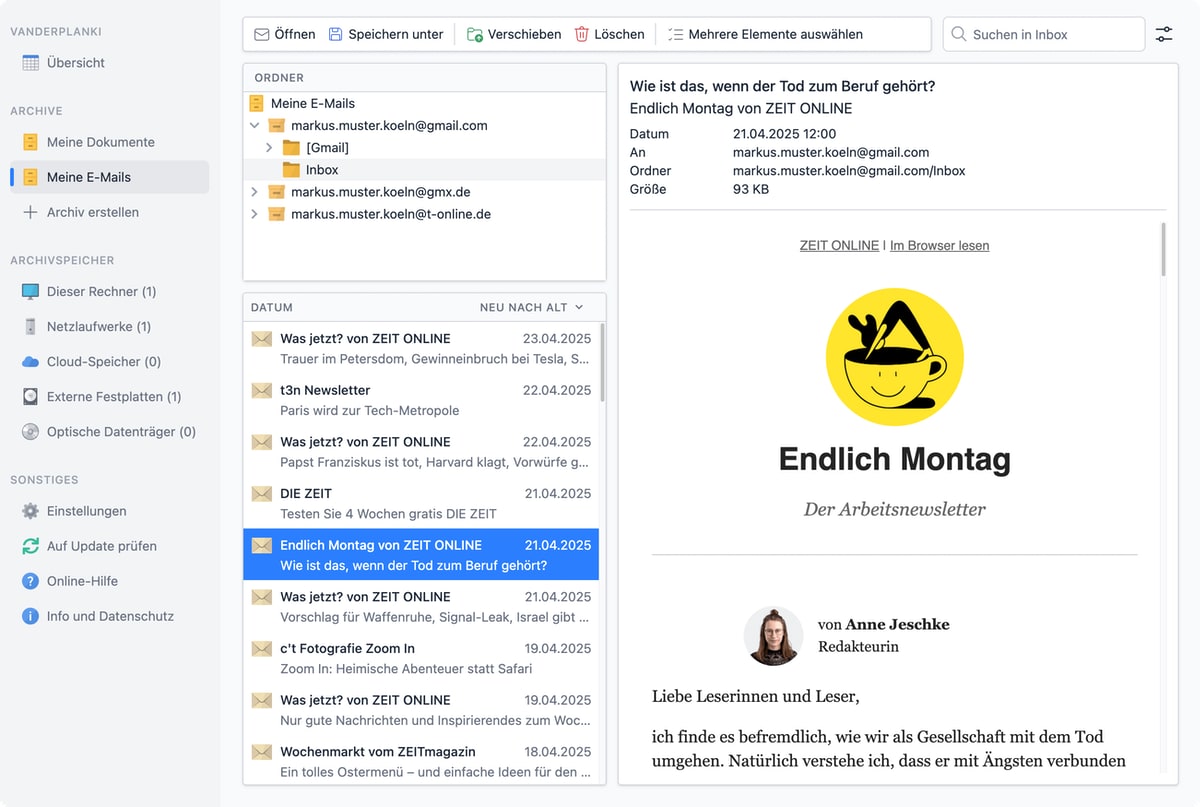Open Online-Hilfe question mark icon
This screenshot has height=807, width=1200.
click(x=31, y=581)
